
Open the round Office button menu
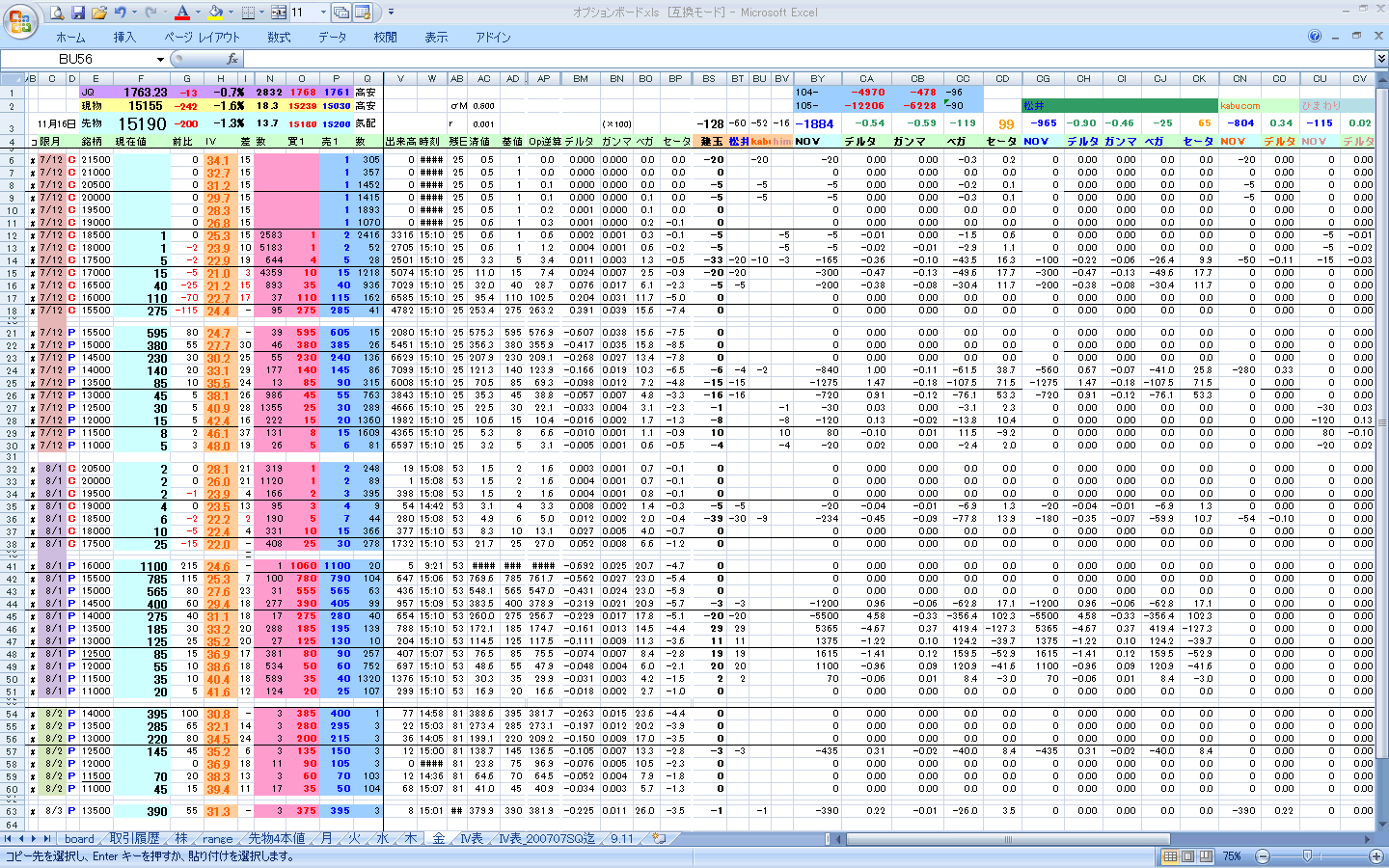[x=19, y=21]
